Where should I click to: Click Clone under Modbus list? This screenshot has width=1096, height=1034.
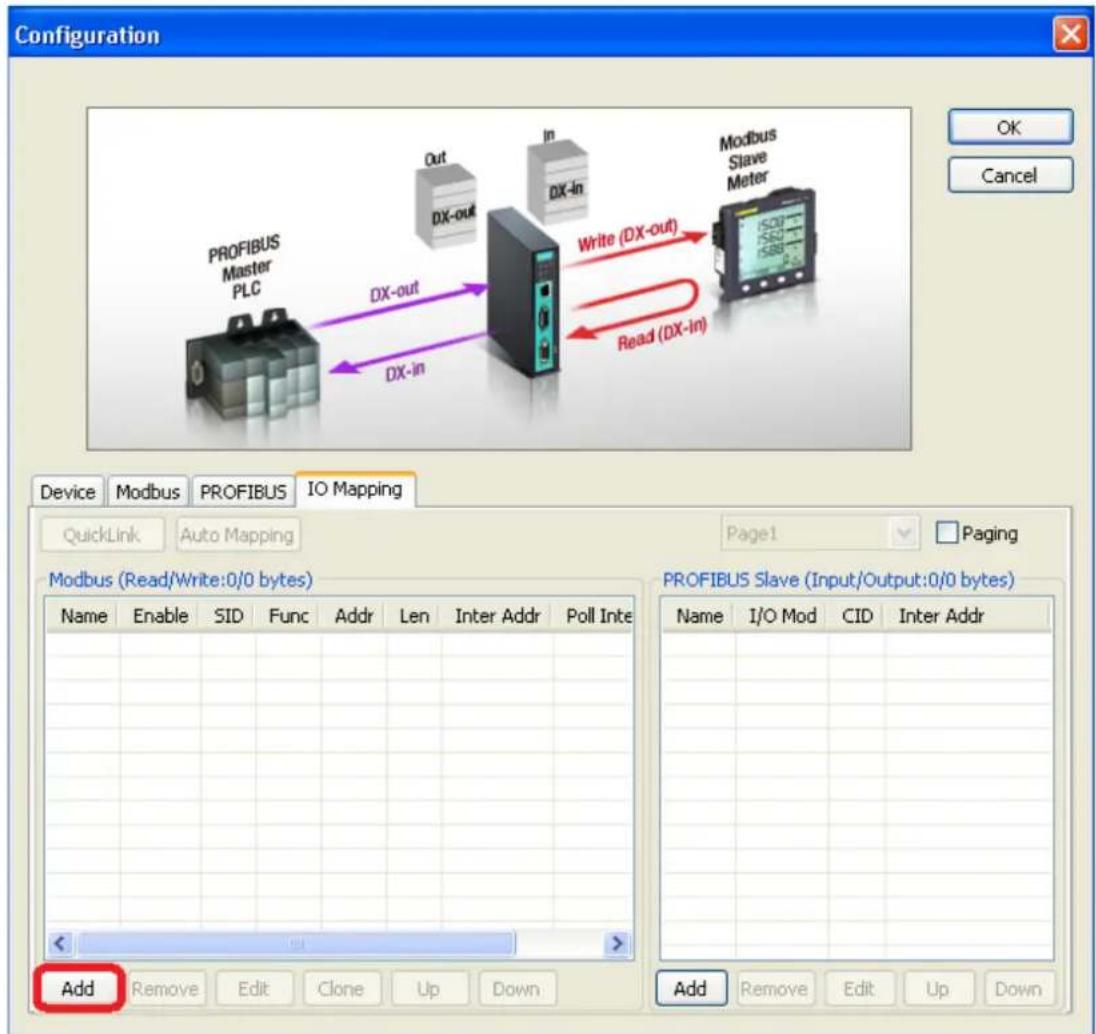click(341, 989)
